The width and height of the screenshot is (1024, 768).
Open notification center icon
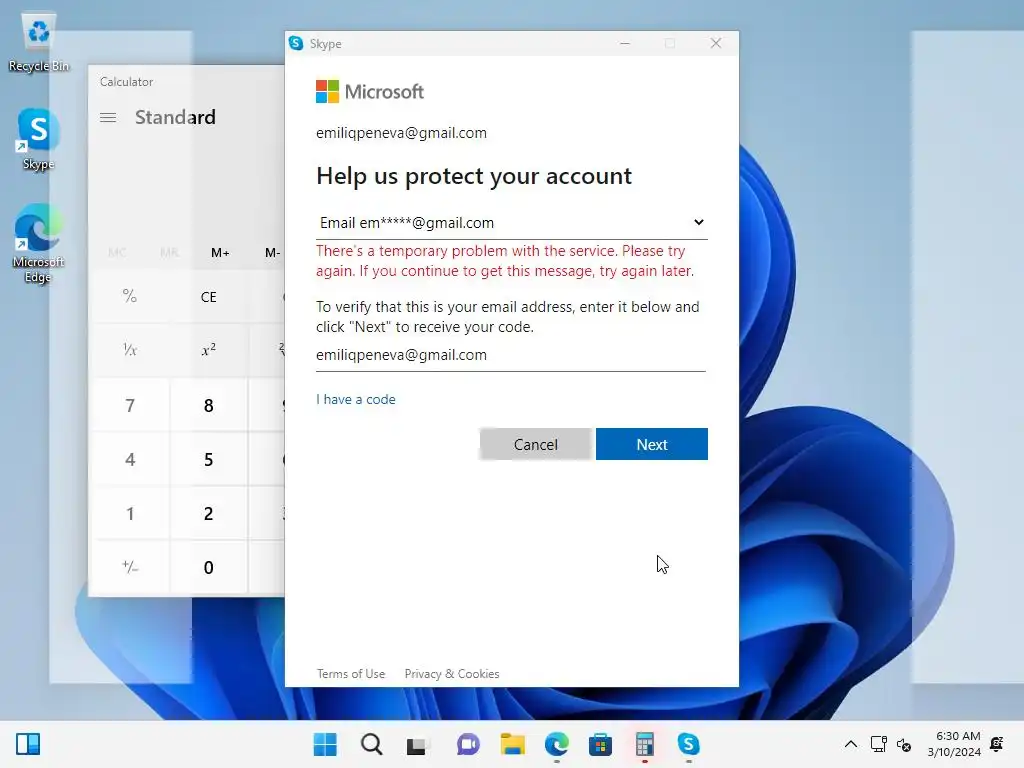pos(997,744)
